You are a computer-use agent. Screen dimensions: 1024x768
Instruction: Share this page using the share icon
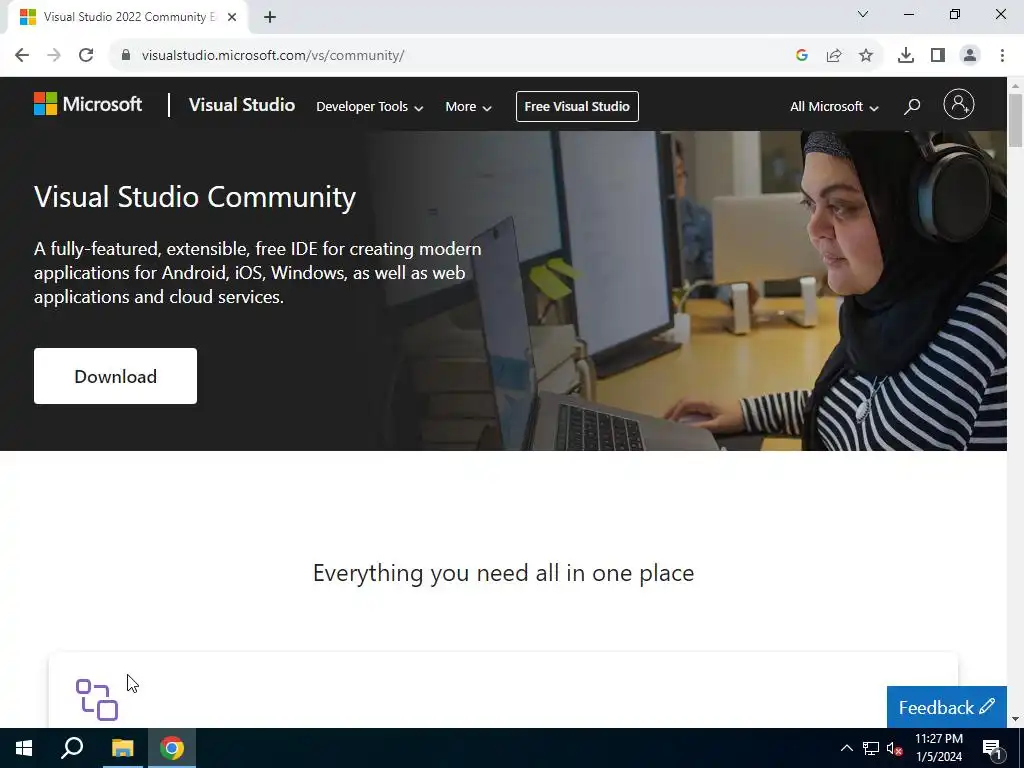coord(834,55)
